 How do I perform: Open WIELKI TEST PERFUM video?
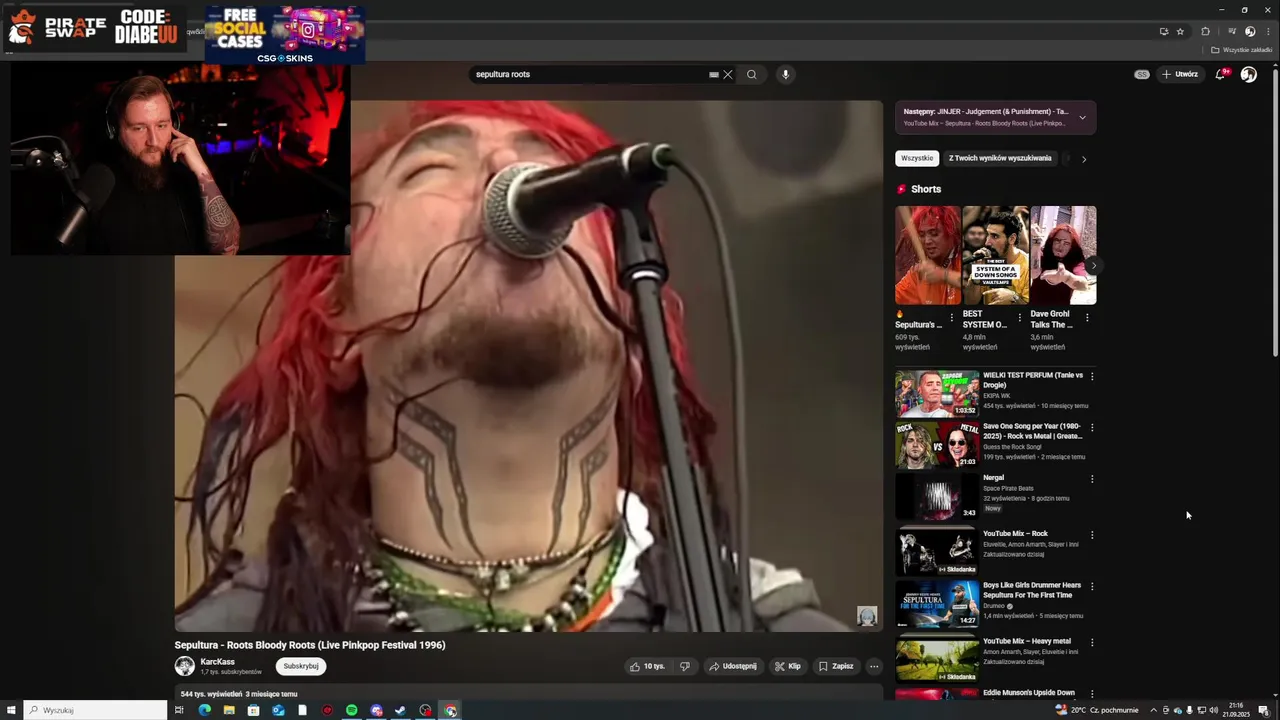(937, 394)
